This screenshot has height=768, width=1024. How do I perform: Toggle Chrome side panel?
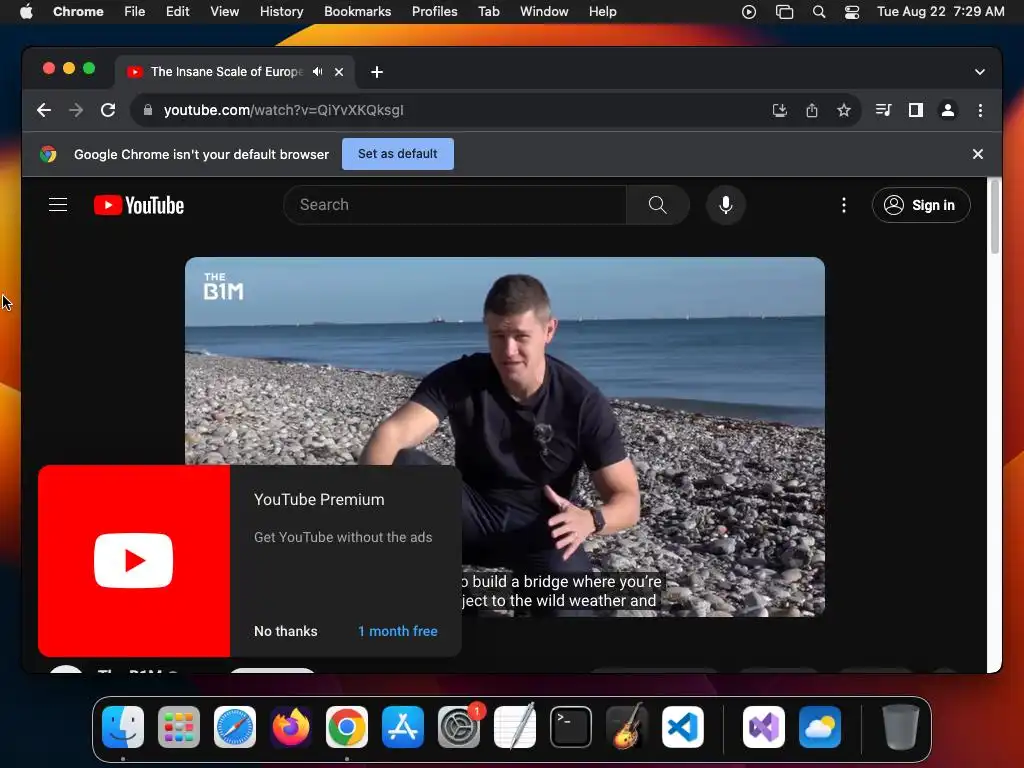coord(916,110)
